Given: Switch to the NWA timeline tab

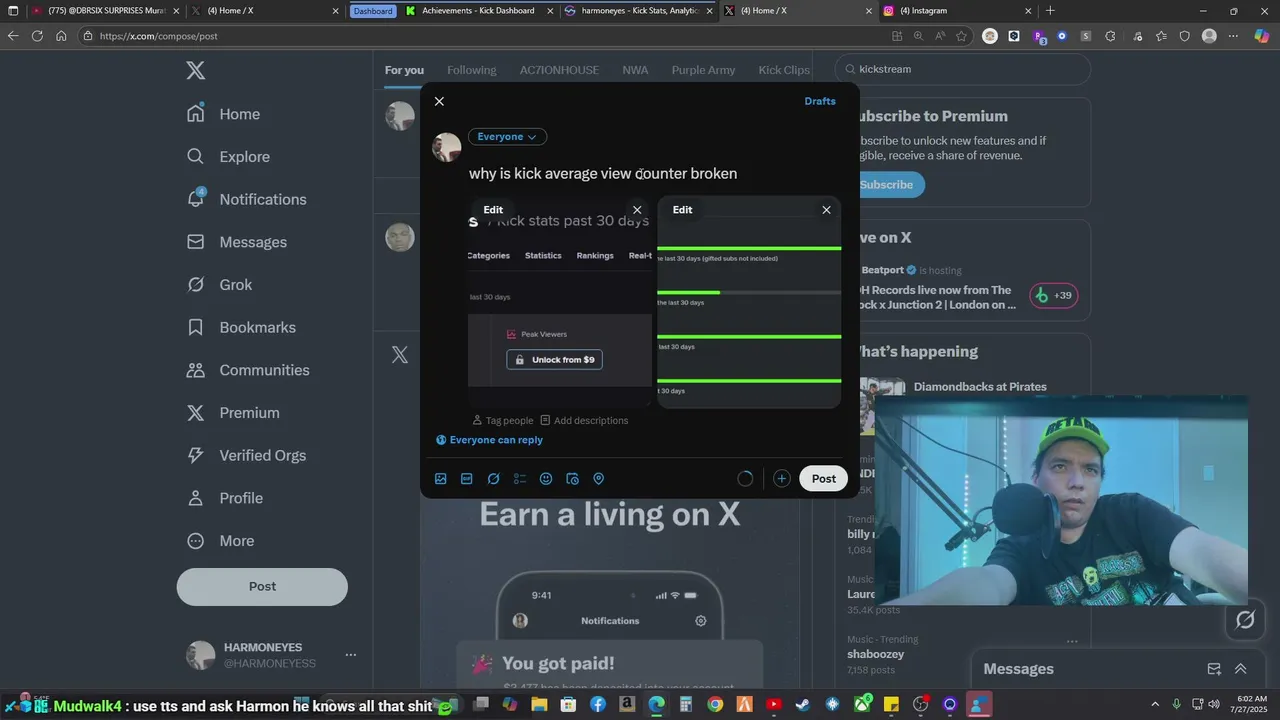Looking at the screenshot, I should [x=635, y=70].
